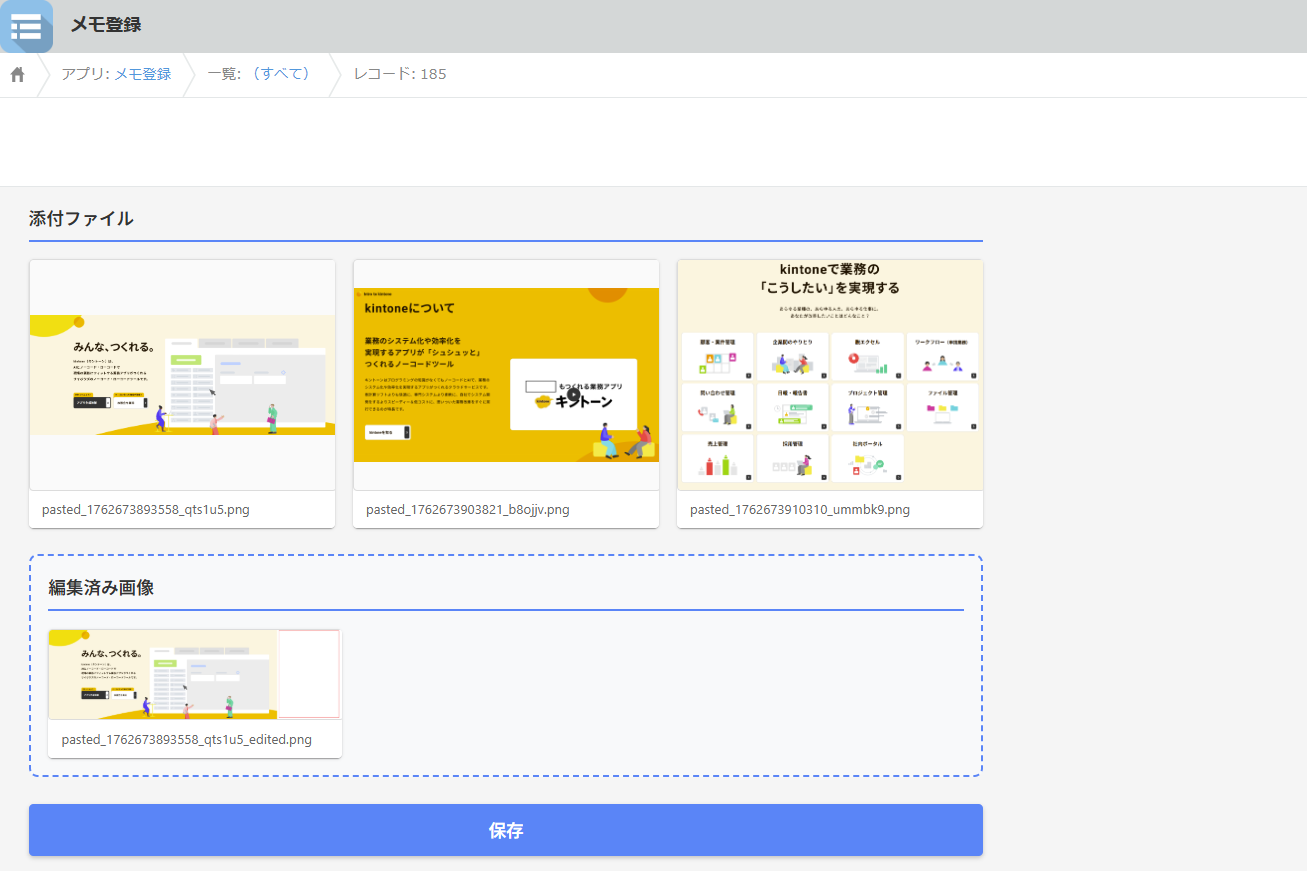Click the white pink-bordered box in edited image
This screenshot has height=871, width=1307.
[309, 674]
